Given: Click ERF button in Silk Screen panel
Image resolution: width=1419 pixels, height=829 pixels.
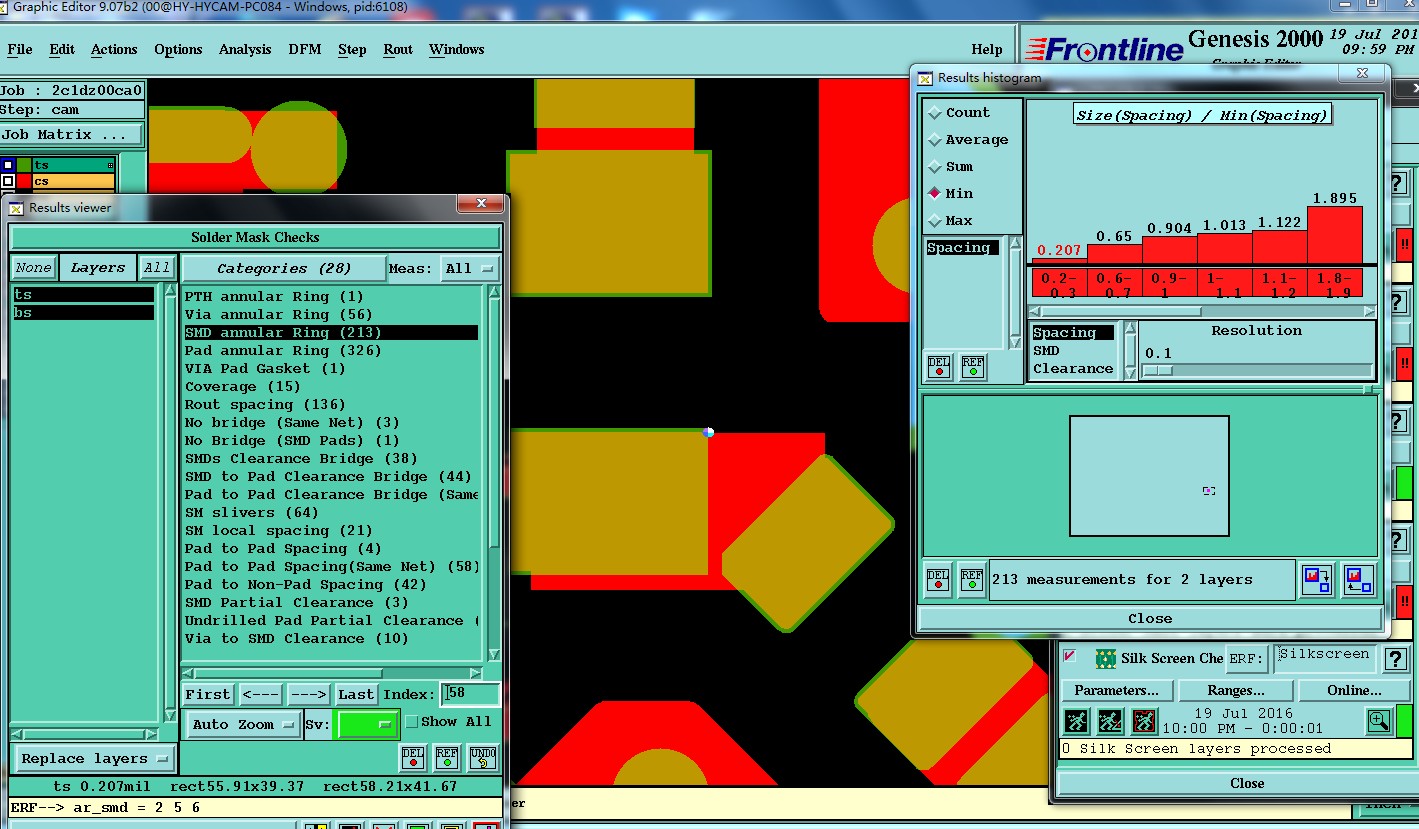Looking at the screenshot, I should [1247, 659].
